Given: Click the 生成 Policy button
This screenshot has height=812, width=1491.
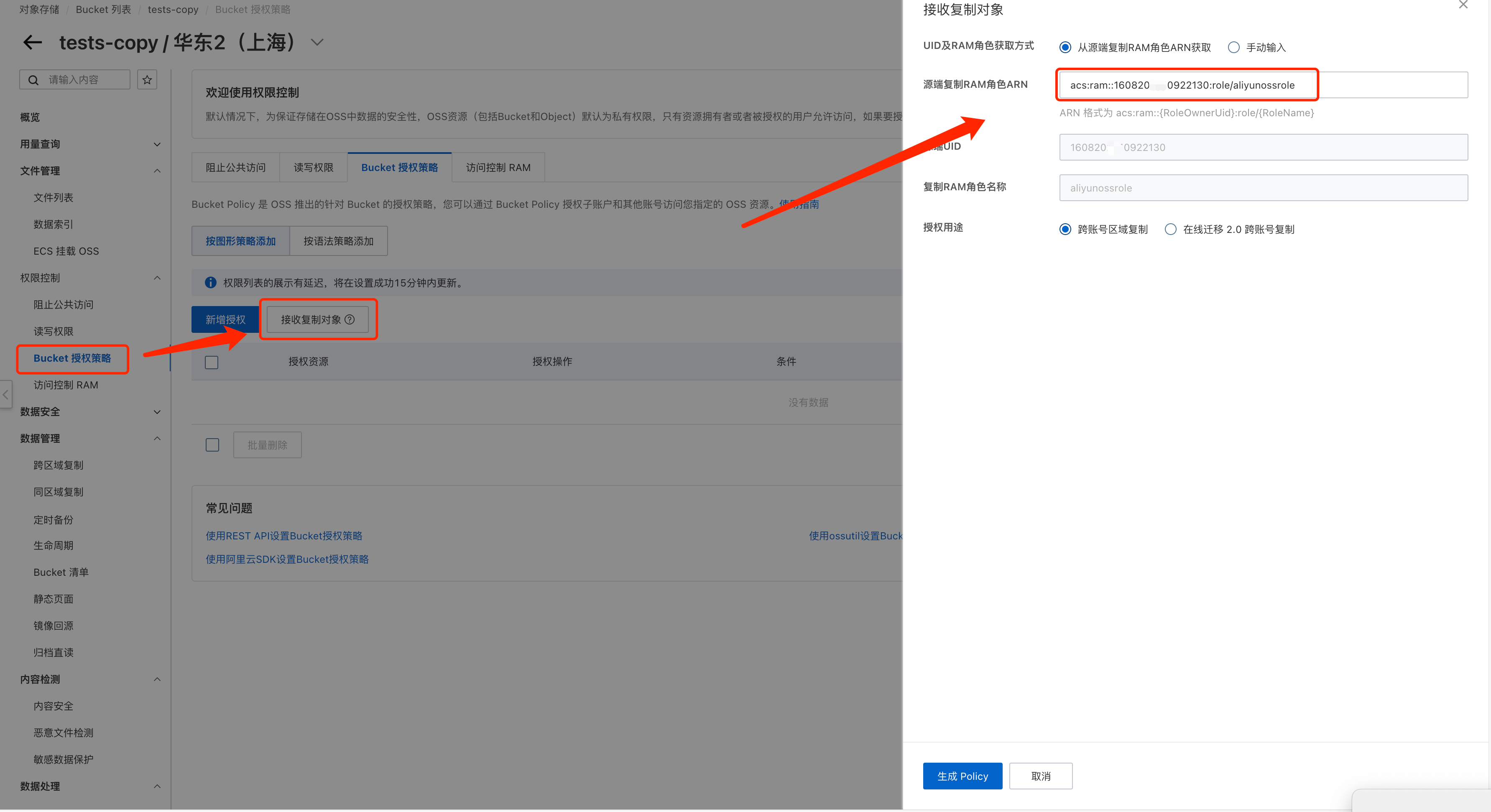Looking at the screenshot, I should [962, 776].
